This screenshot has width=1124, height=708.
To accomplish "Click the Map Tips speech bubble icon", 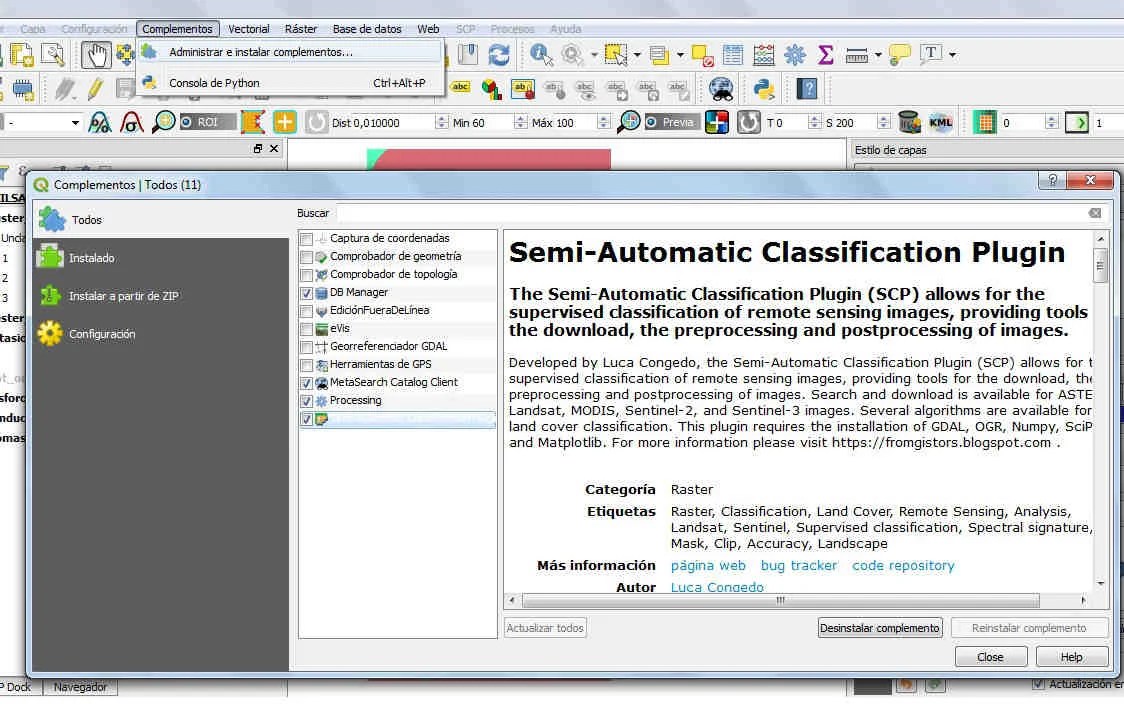I will [899, 54].
